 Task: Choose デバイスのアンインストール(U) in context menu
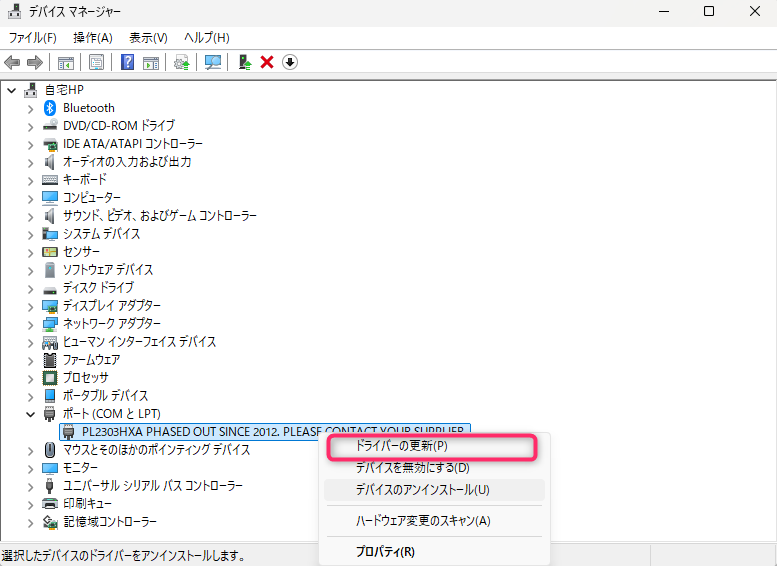click(434, 490)
